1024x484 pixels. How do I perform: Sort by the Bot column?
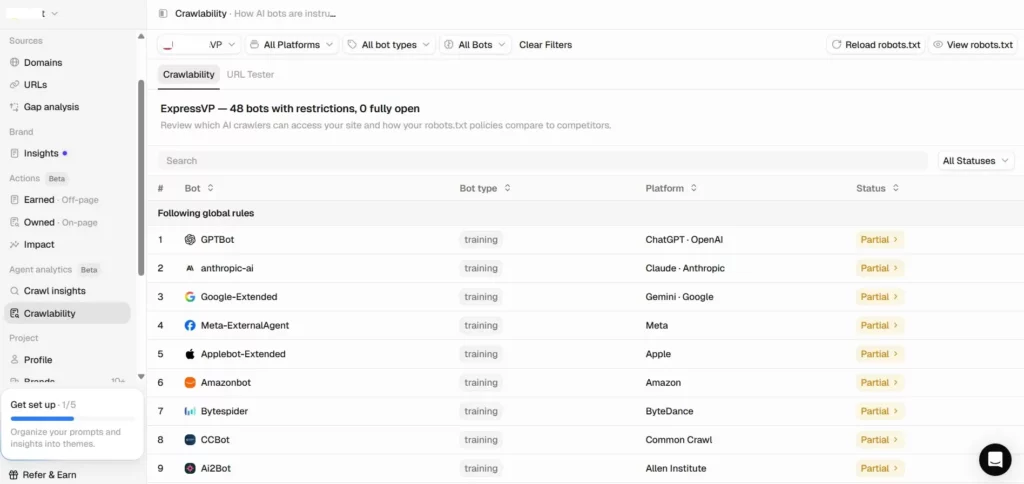pyautogui.click(x=199, y=188)
